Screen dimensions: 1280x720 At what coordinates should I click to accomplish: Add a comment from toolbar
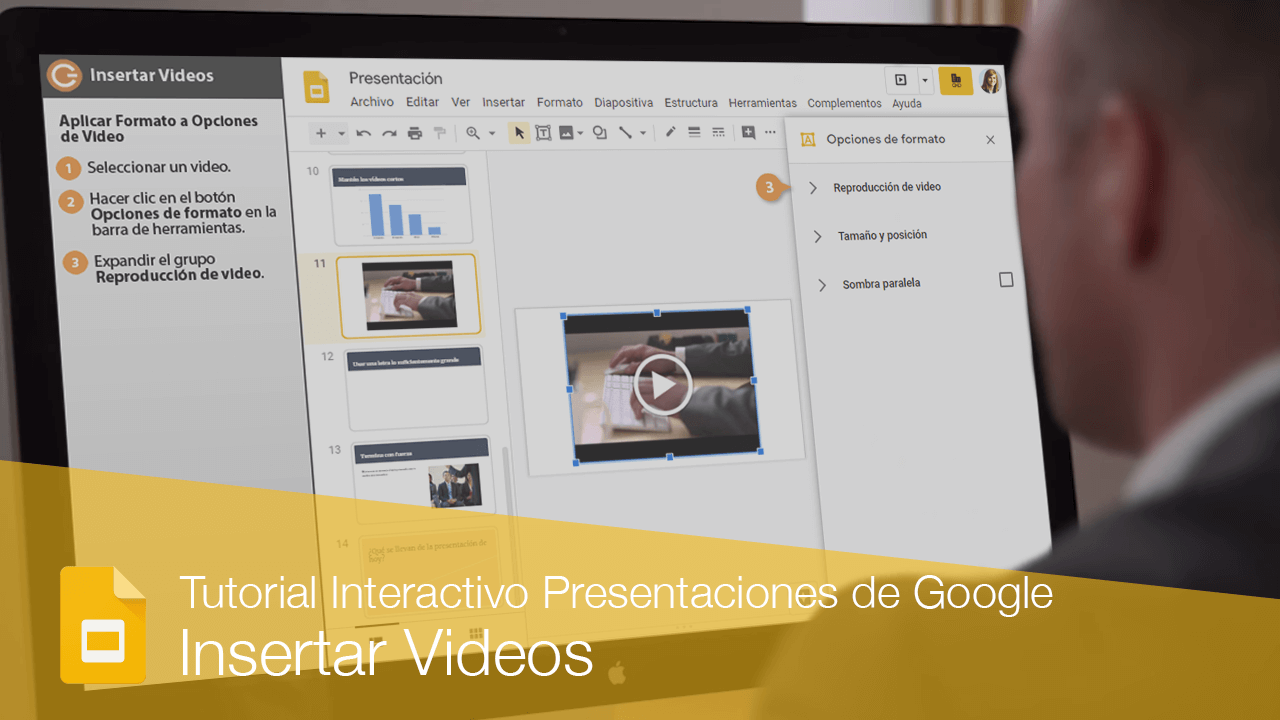(748, 132)
